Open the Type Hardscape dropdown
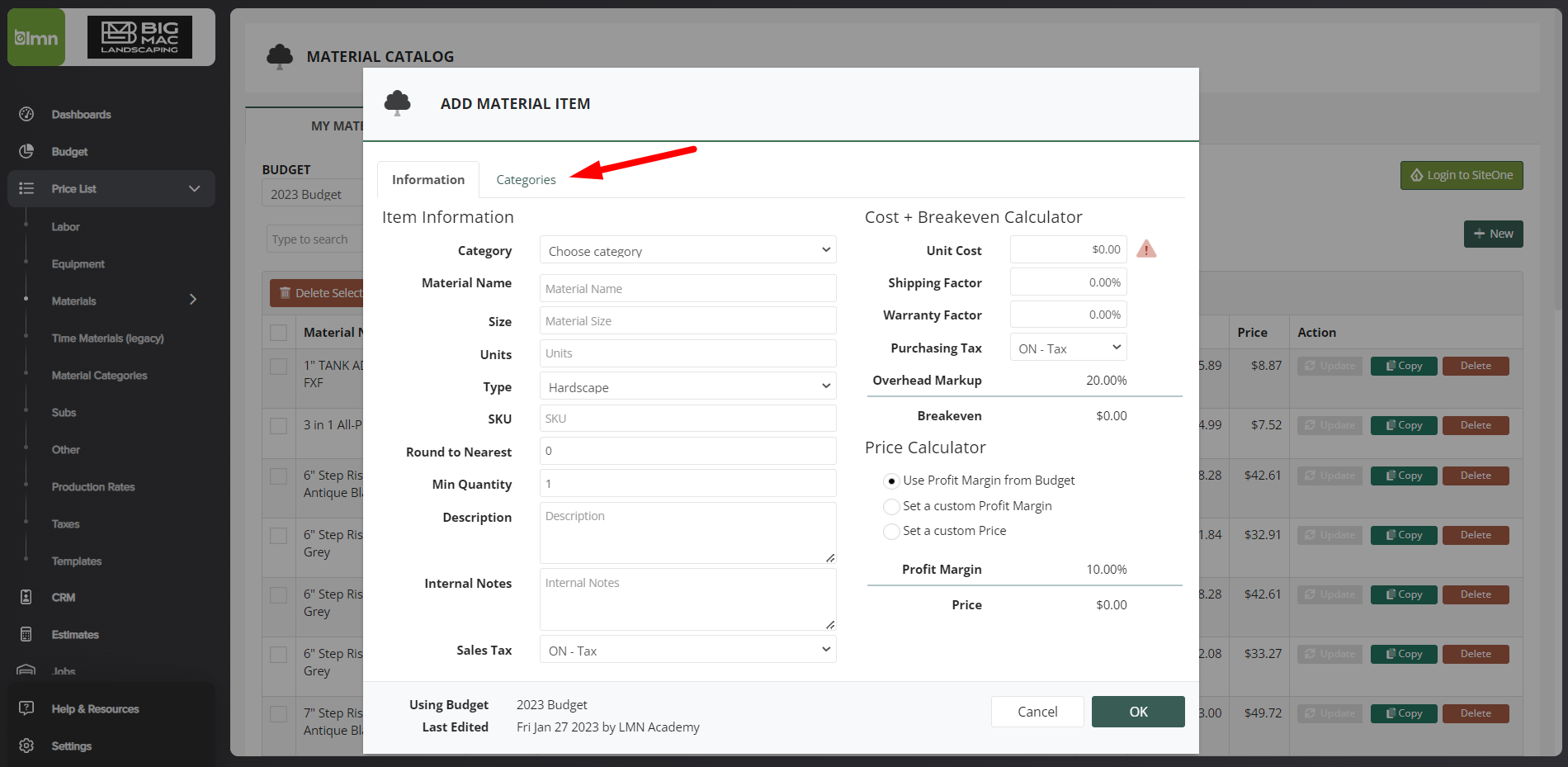The height and width of the screenshot is (767, 1568). click(687, 386)
